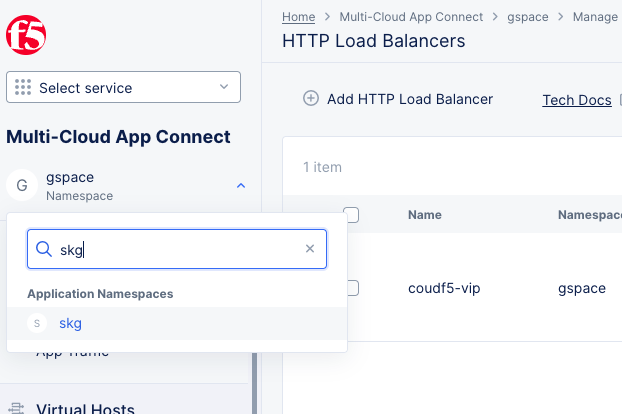Open Virtual Hosts in the sidebar
The image size is (622, 414).
(x=85, y=407)
